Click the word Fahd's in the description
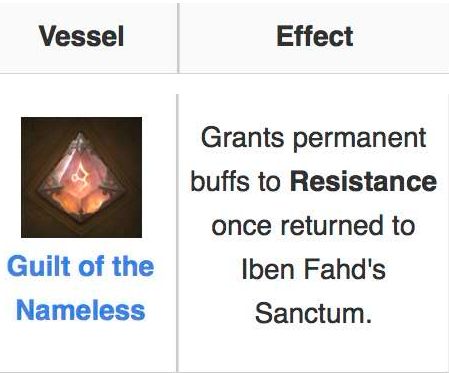449x373 pixels. coord(345,269)
